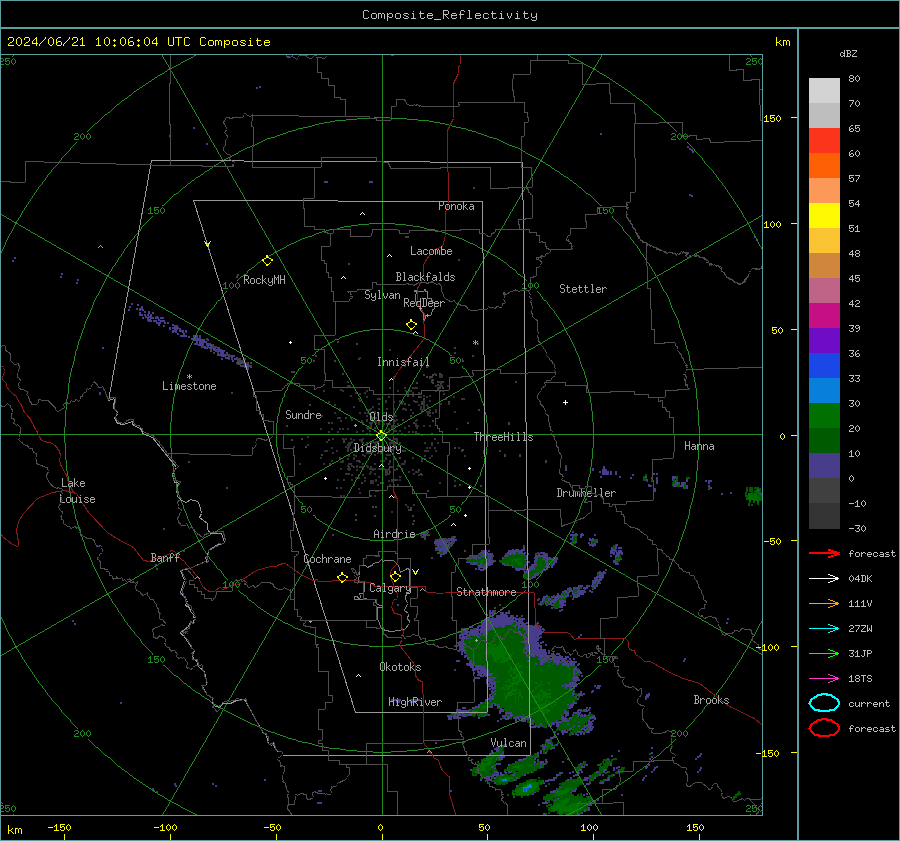
Task: Select the yellow 51-54 dBZ color swatch
Action: (x=824, y=216)
